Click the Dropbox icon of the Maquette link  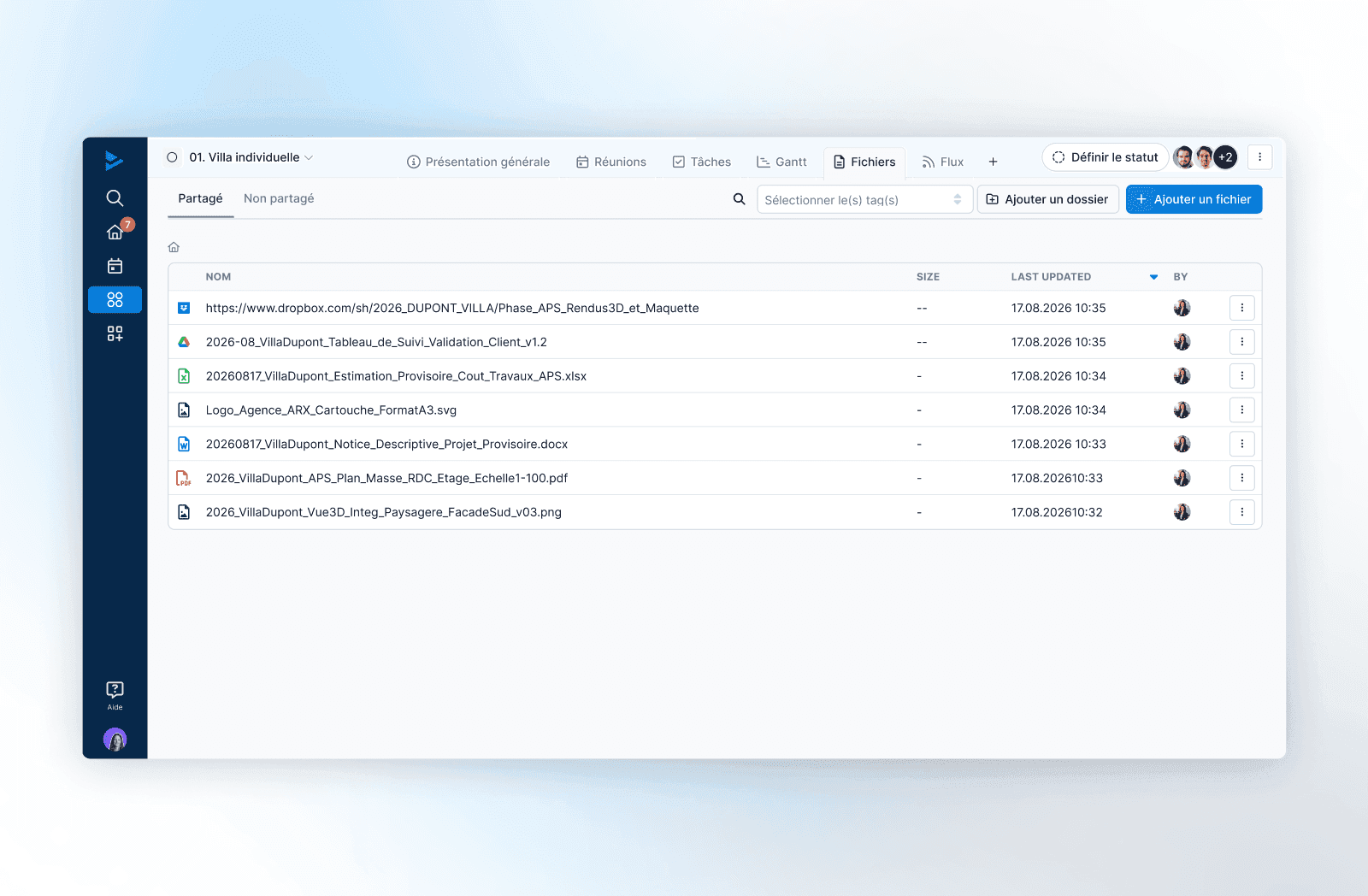pyautogui.click(x=184, y=308)
